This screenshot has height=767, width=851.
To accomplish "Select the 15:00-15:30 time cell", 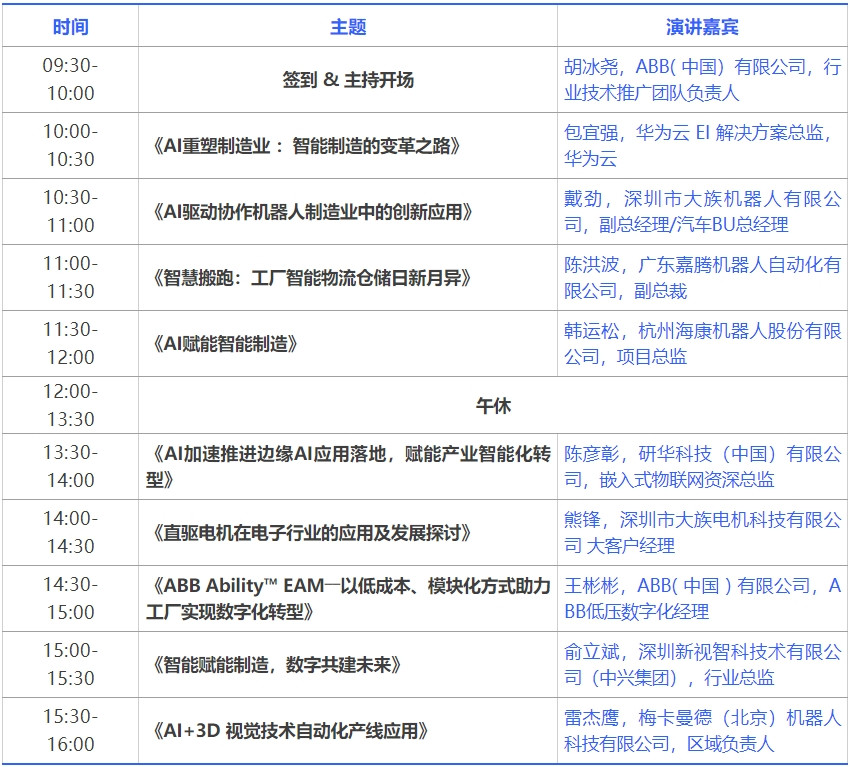I will [x=71, y=664].
